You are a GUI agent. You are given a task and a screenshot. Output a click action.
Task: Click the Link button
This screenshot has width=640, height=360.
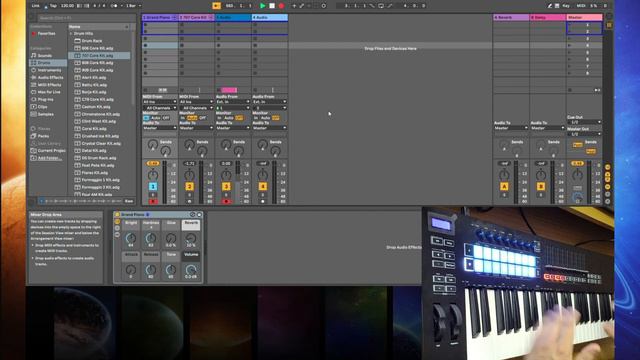click(36, 6)
